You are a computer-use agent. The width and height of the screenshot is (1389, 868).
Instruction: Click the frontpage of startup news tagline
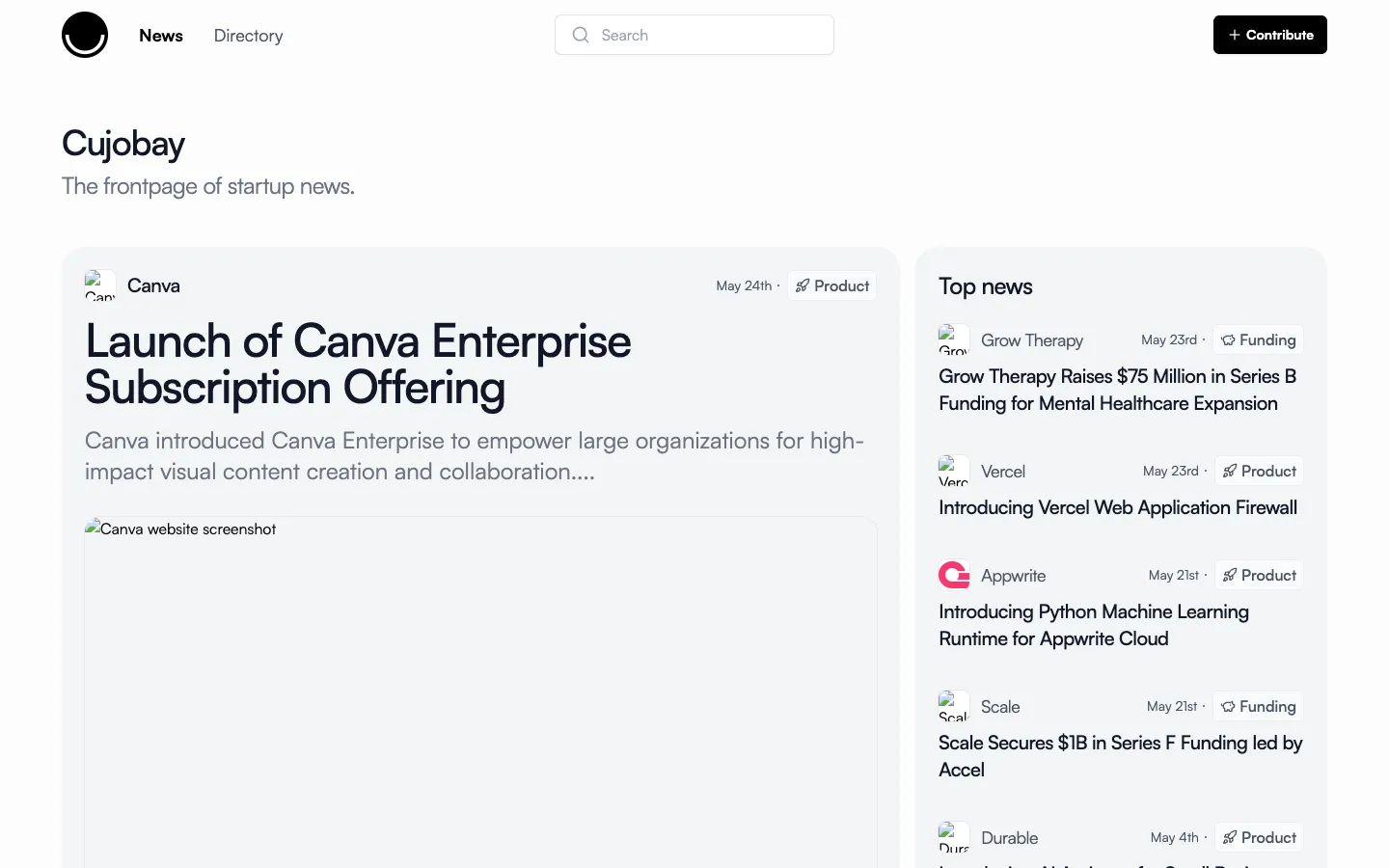[x=208, y=186]
